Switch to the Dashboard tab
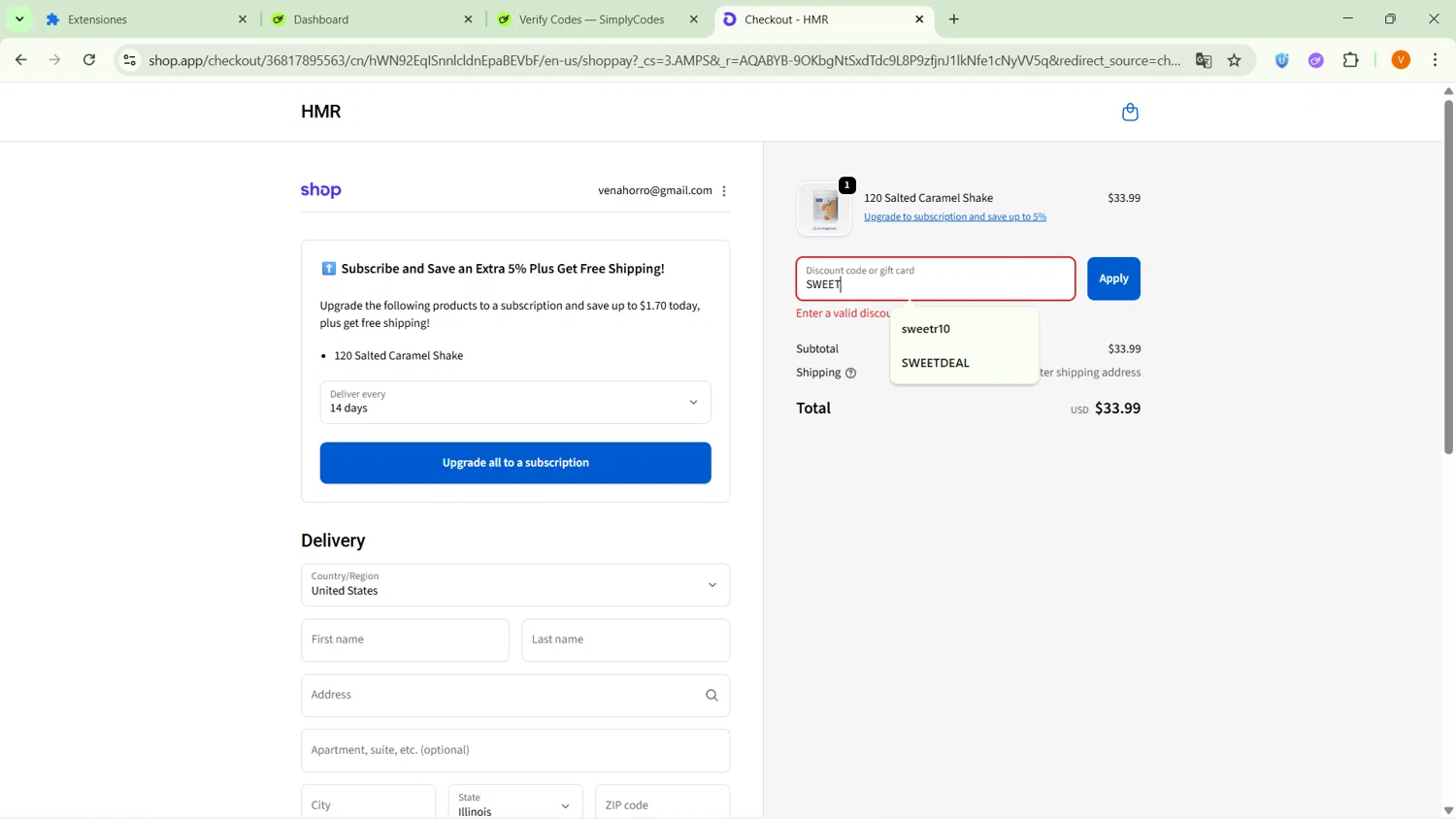The image size is (1456, 819). (x=371, y=19)
